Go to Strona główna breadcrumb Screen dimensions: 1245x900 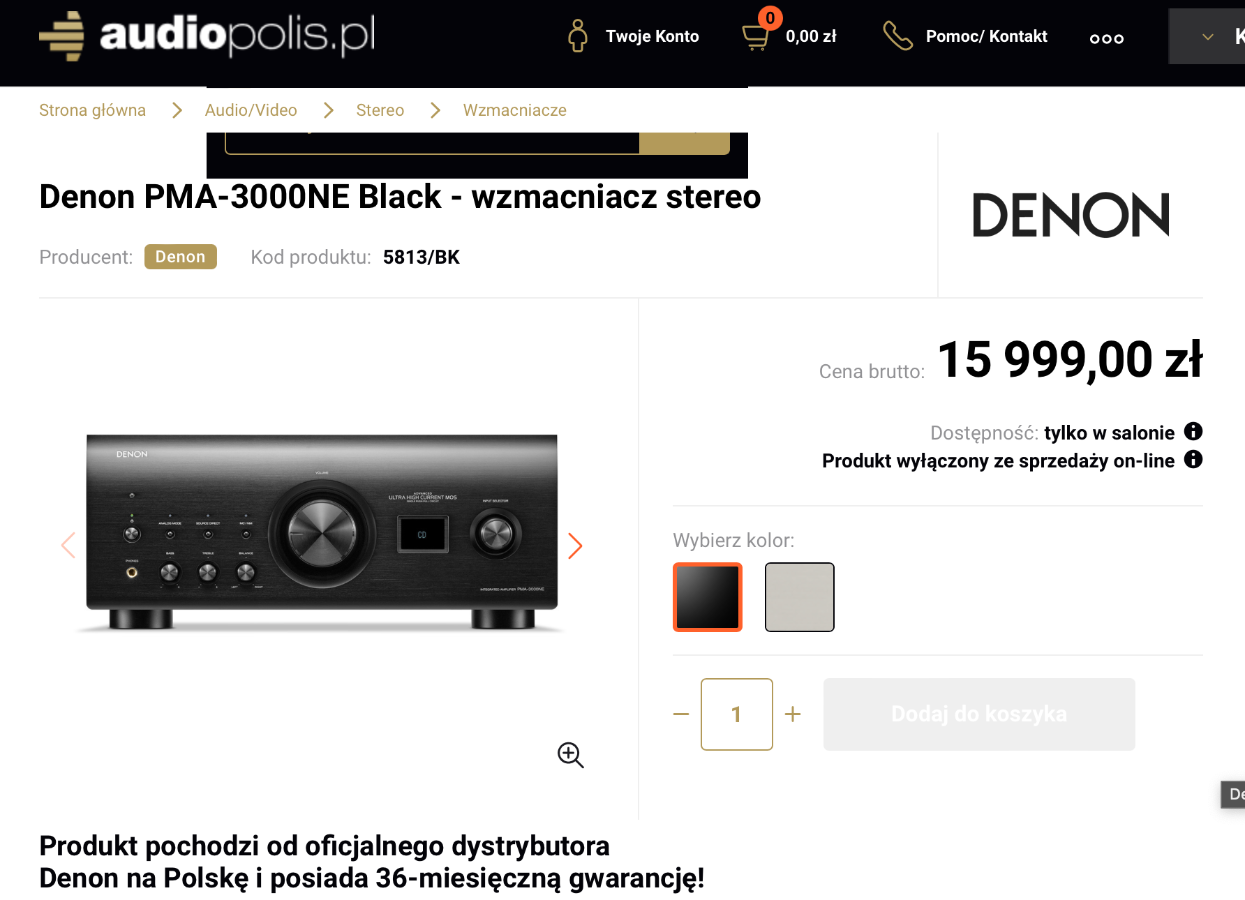pos(92,110)
